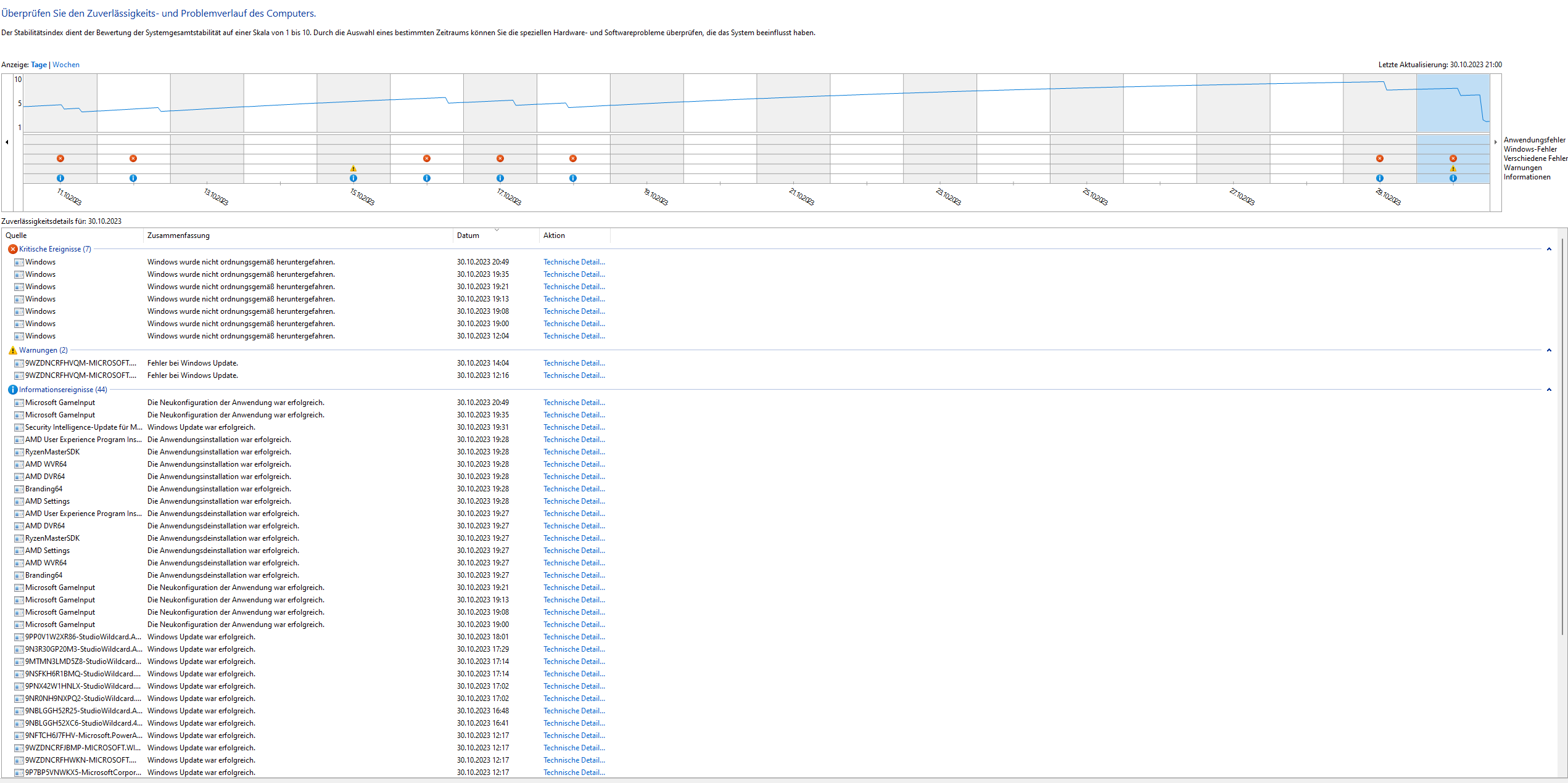Click the vertical scrollbar of details list

1562,432
